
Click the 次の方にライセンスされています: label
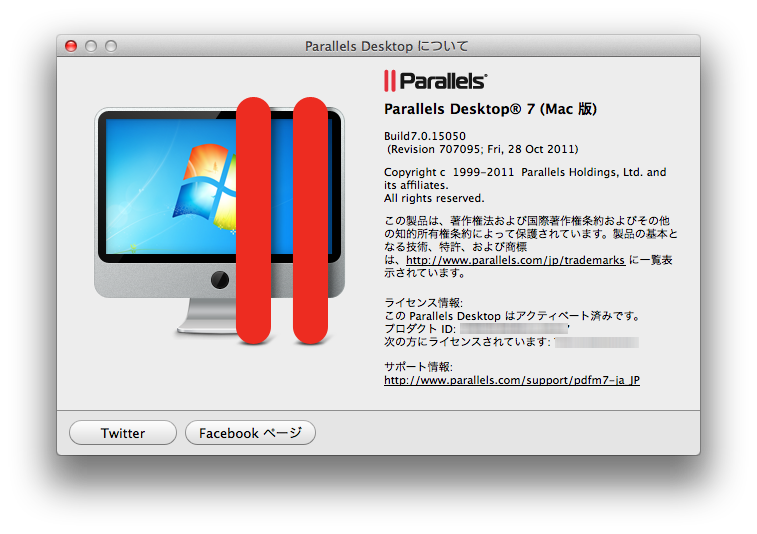click(467, 342)
